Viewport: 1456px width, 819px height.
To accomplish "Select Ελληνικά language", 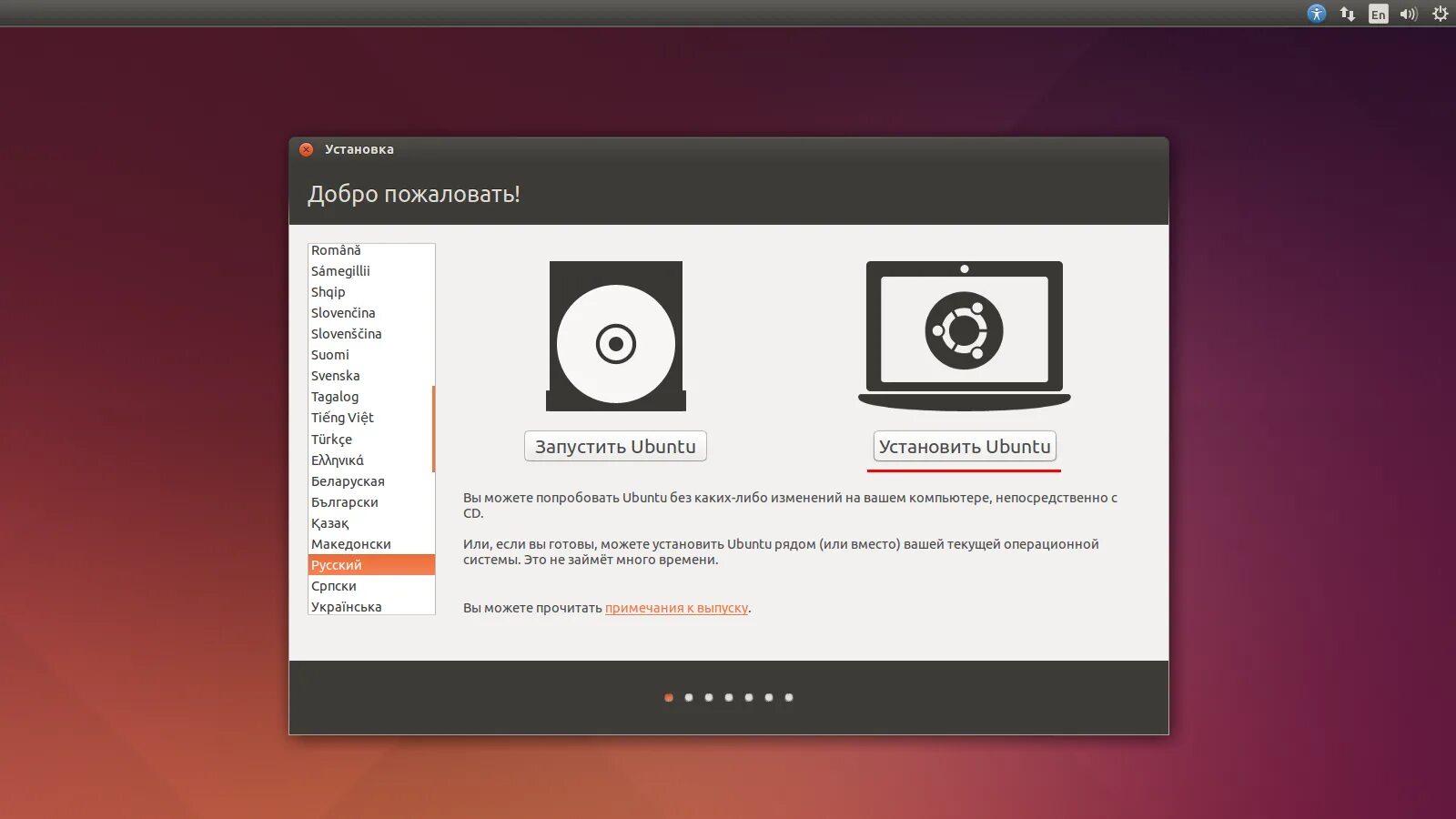I will pyautogui.click(x=371, y=460).
